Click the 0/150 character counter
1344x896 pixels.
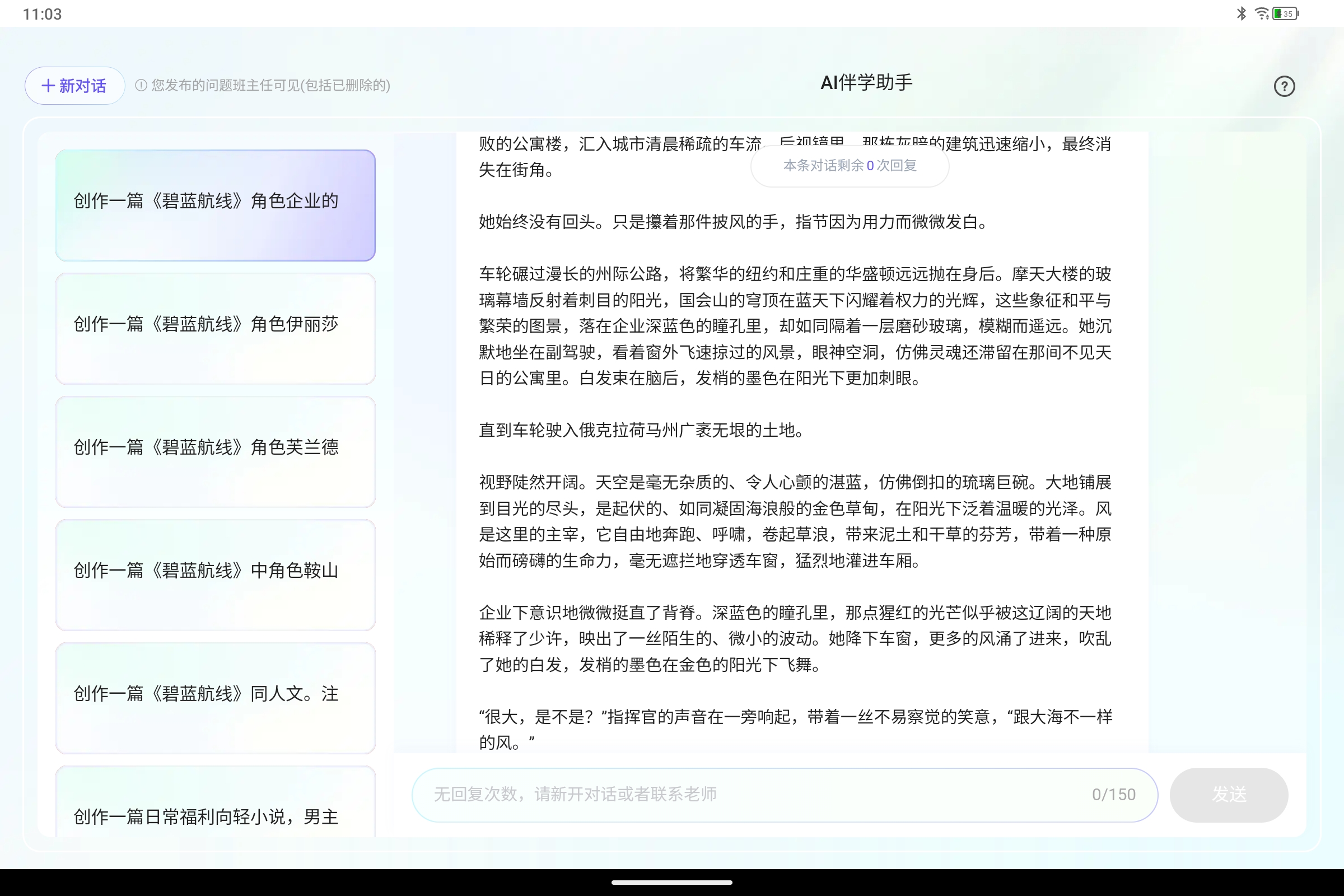pyautogui.click(x=1113, y=795)
